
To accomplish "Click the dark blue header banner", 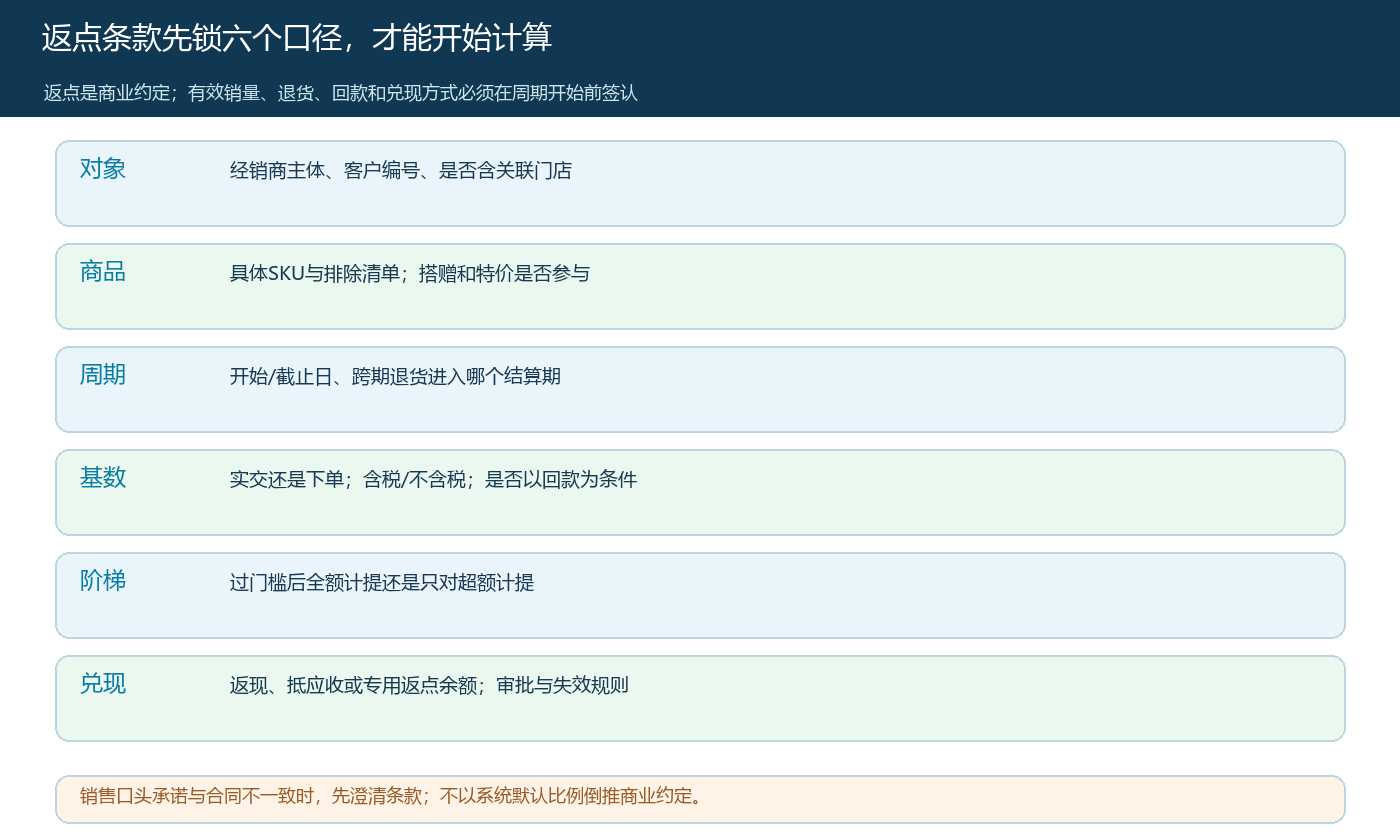I will (1000, 58).
